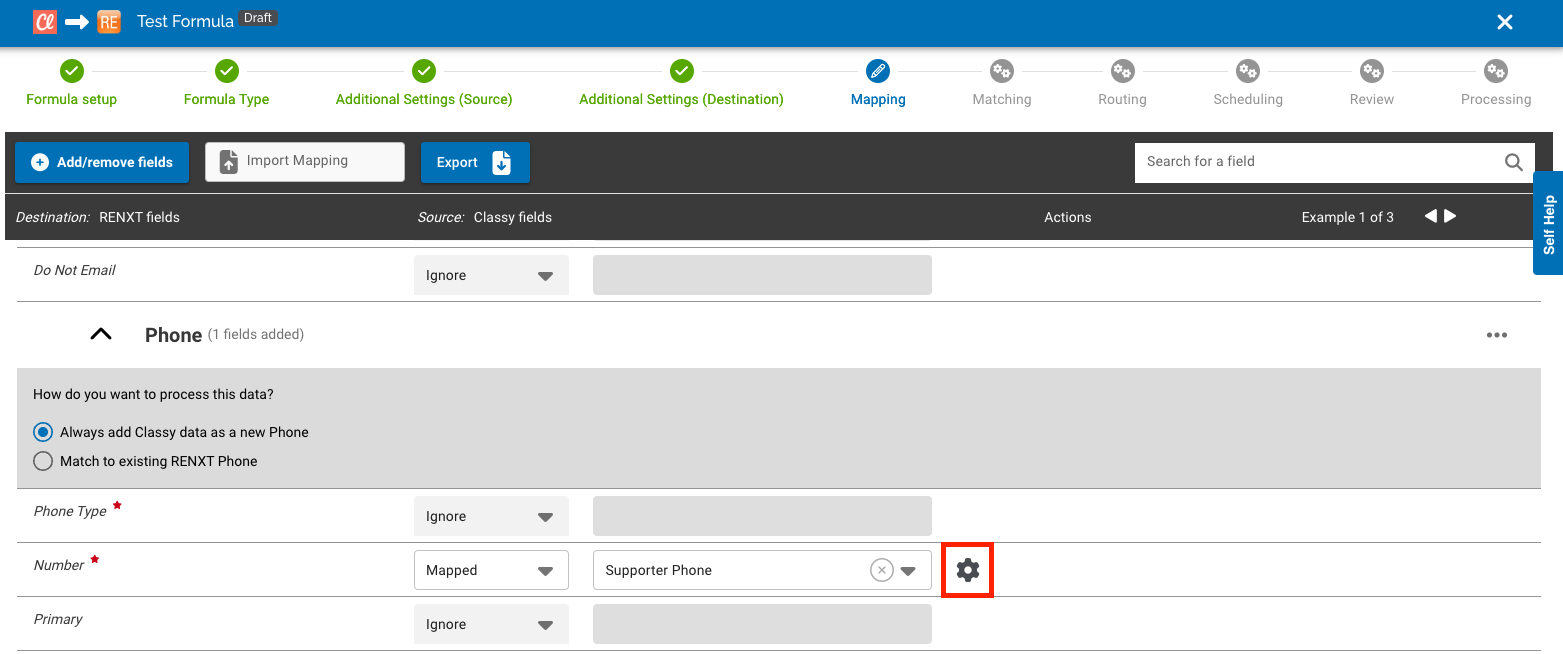Click the Export button

point(475,161)
